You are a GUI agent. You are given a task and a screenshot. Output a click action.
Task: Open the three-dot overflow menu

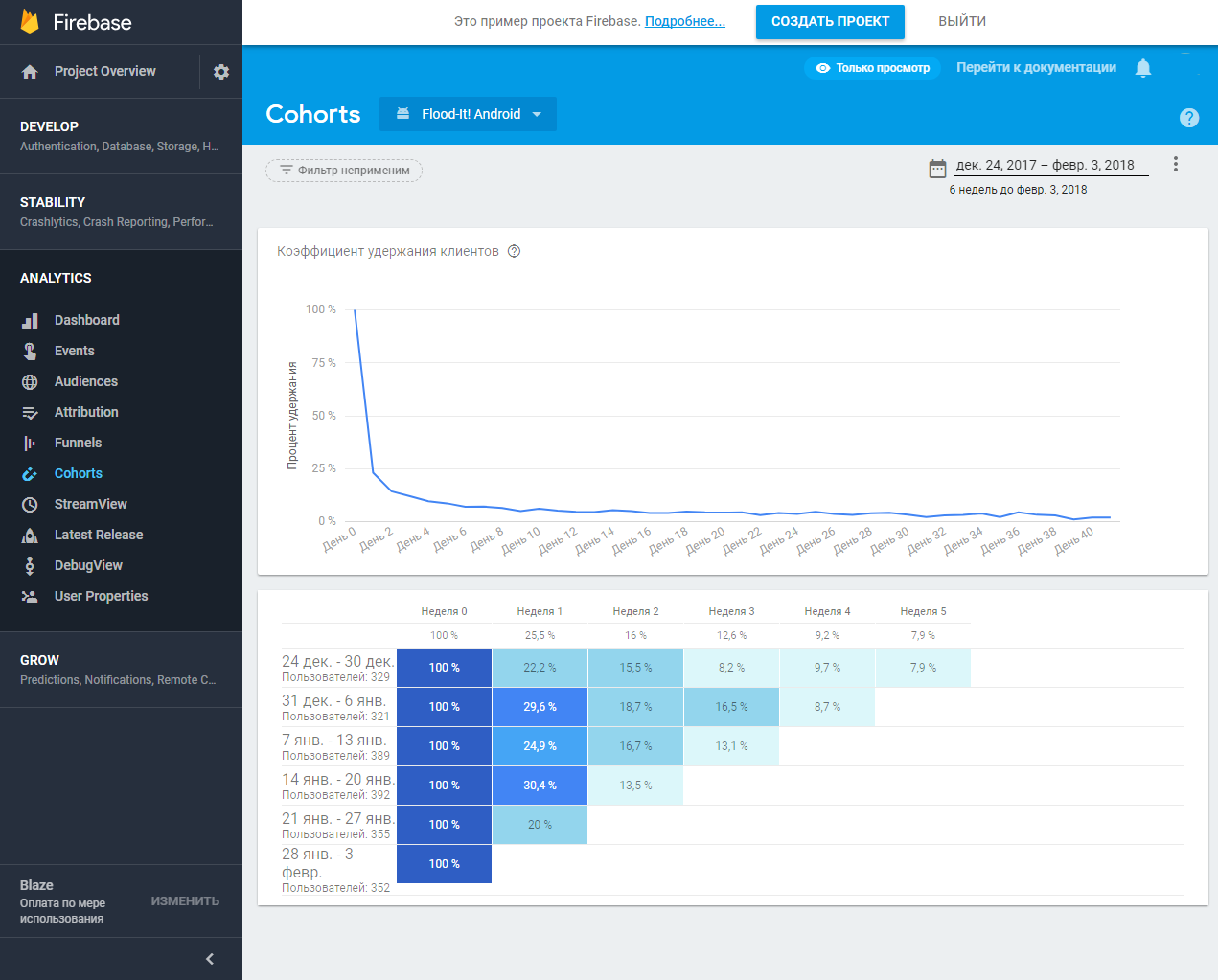click(1176, 164)
